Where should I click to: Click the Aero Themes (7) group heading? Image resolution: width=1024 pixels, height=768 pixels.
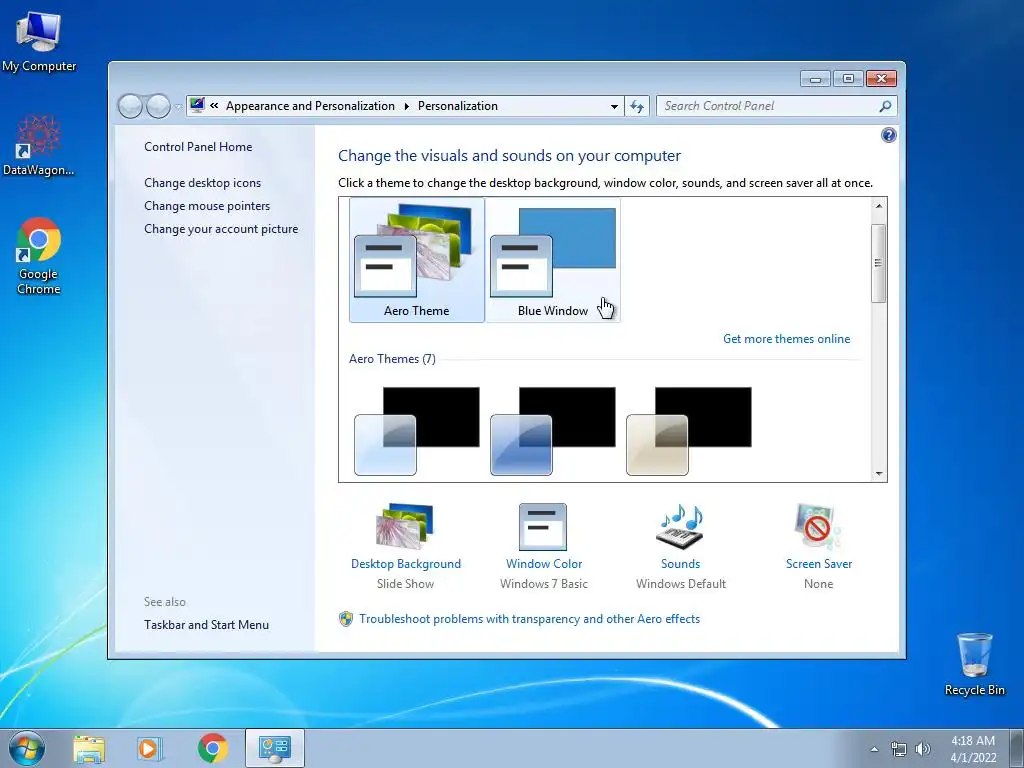click(x=392, y=359)
